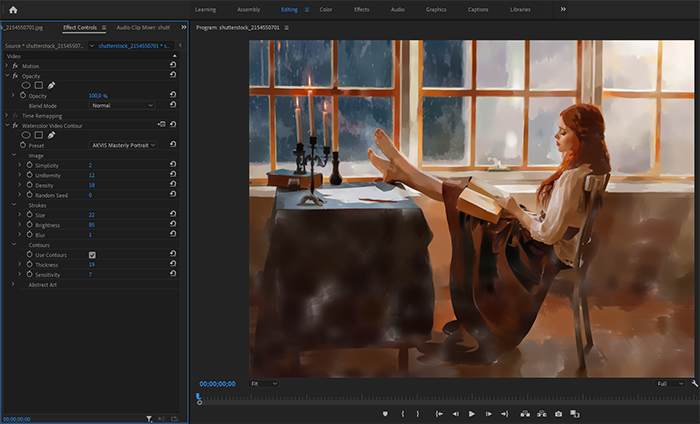Toggle the Opacity effect fx switch
The width and height of the screenshot is (700, 424).
15,76
